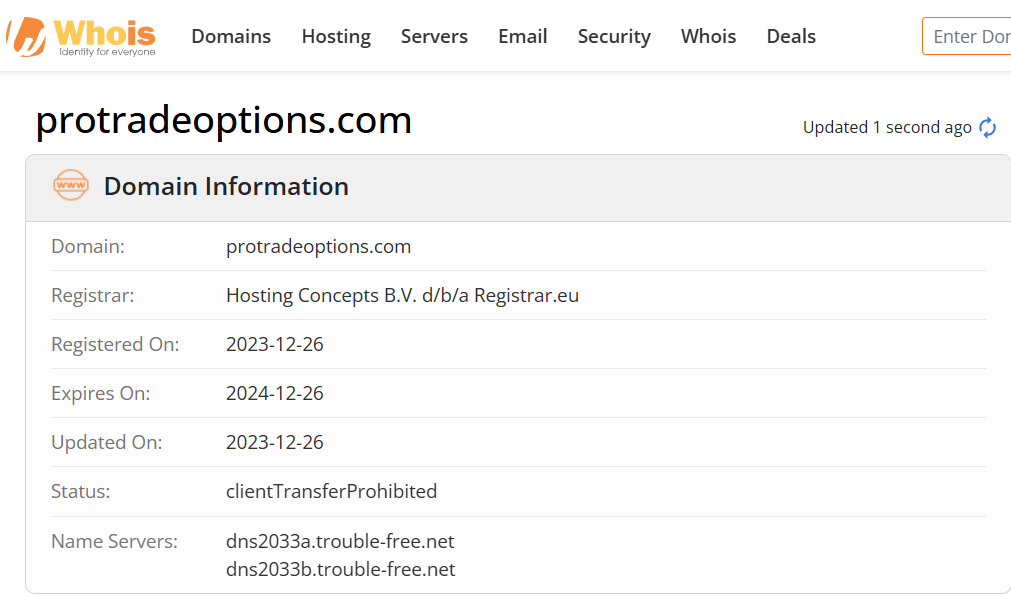Open the Hosting menu
This screenshot has height=597, width=1011.
[336, 36]
